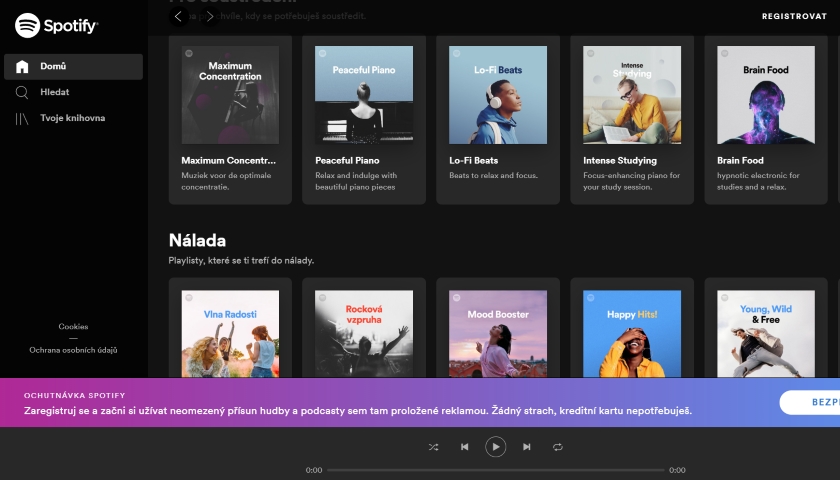Click the 'Zaregistruj se a začni' banner text

pos(358,411)
